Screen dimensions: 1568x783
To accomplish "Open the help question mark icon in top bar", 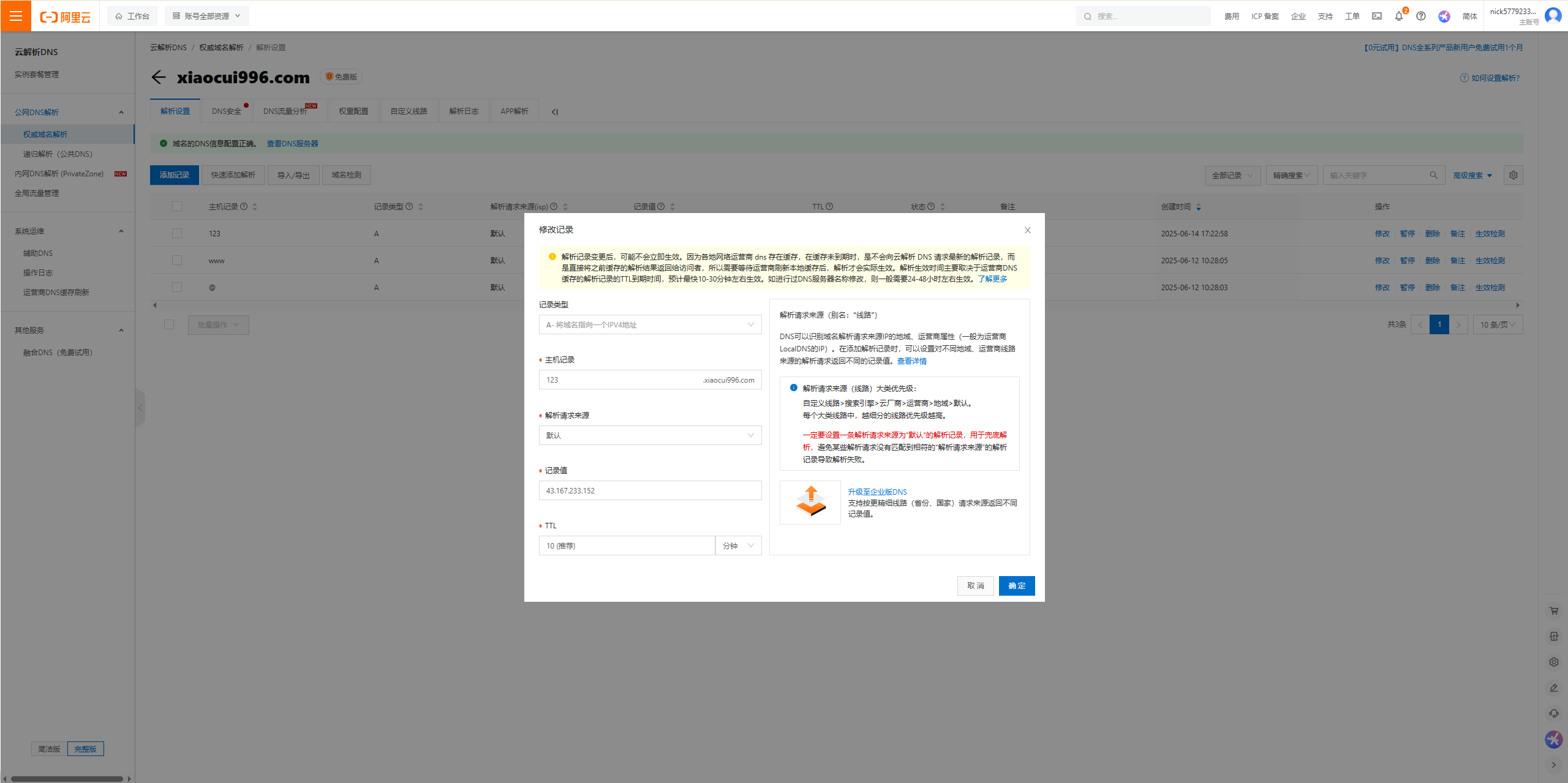I will (x=1420, y=17).
